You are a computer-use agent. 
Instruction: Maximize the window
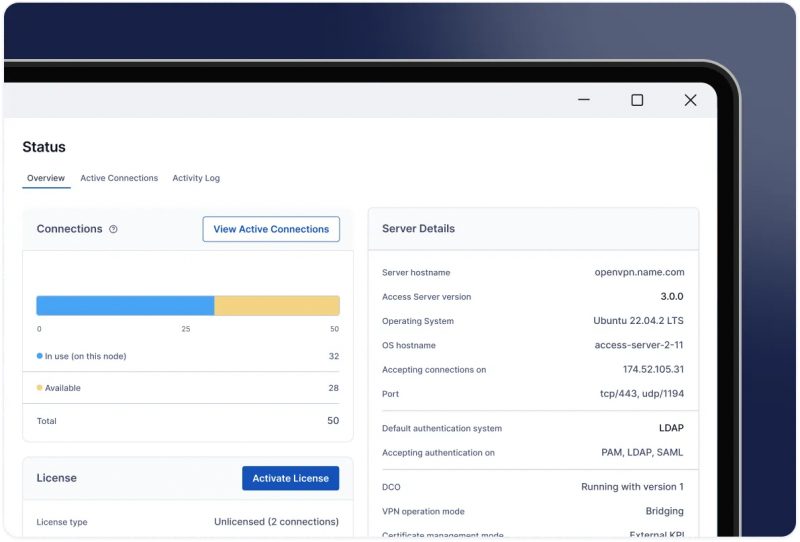pyautogui.click(x=637, y=100)
